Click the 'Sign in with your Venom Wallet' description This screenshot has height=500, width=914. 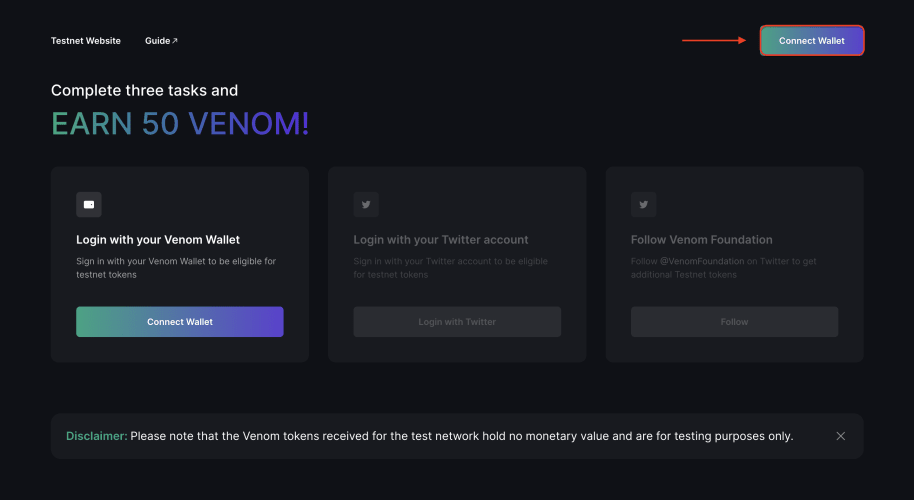tap(176, 268)
